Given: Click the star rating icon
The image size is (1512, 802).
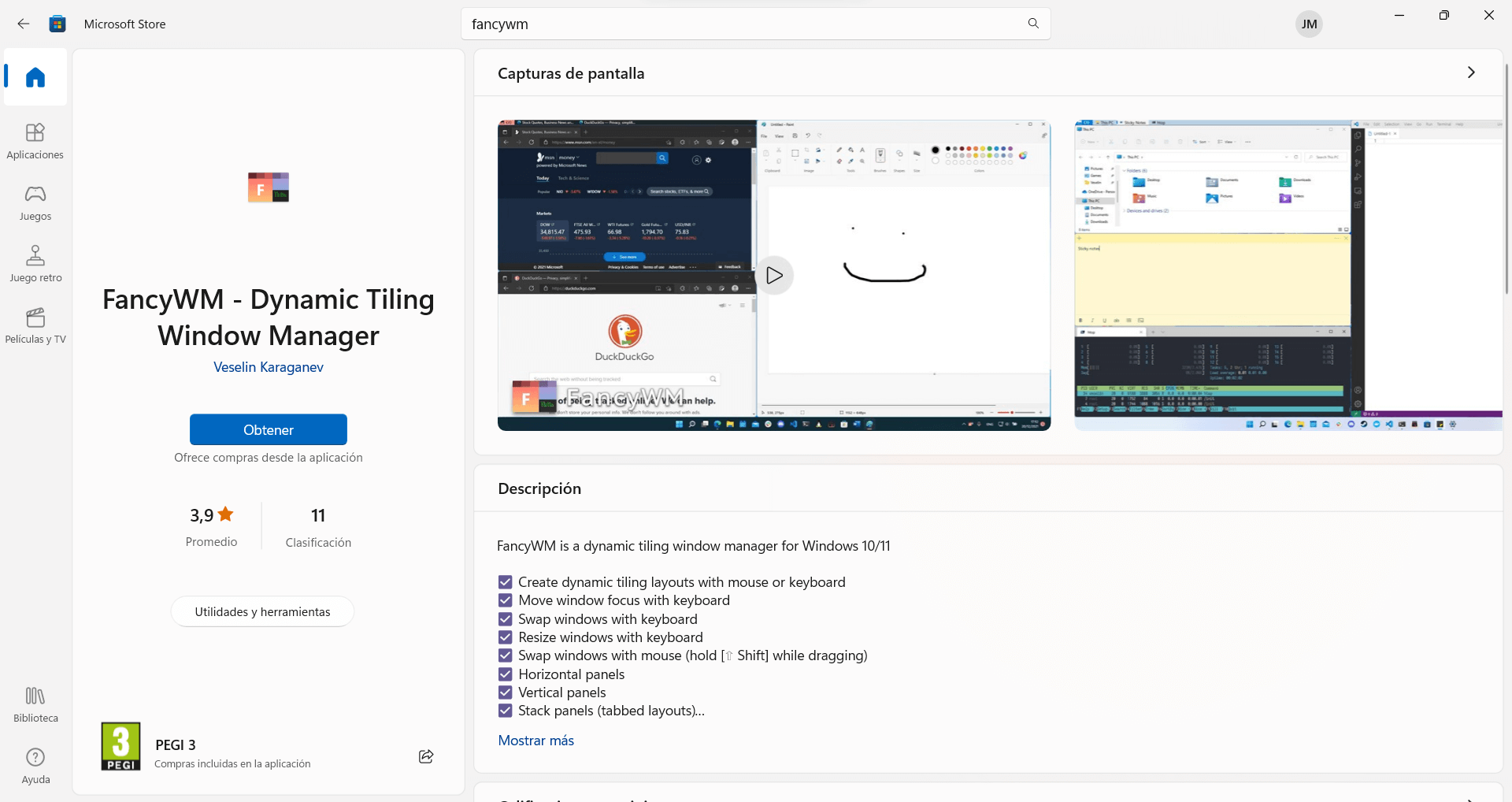Looking at the screenshot, I should coord(226,514).
